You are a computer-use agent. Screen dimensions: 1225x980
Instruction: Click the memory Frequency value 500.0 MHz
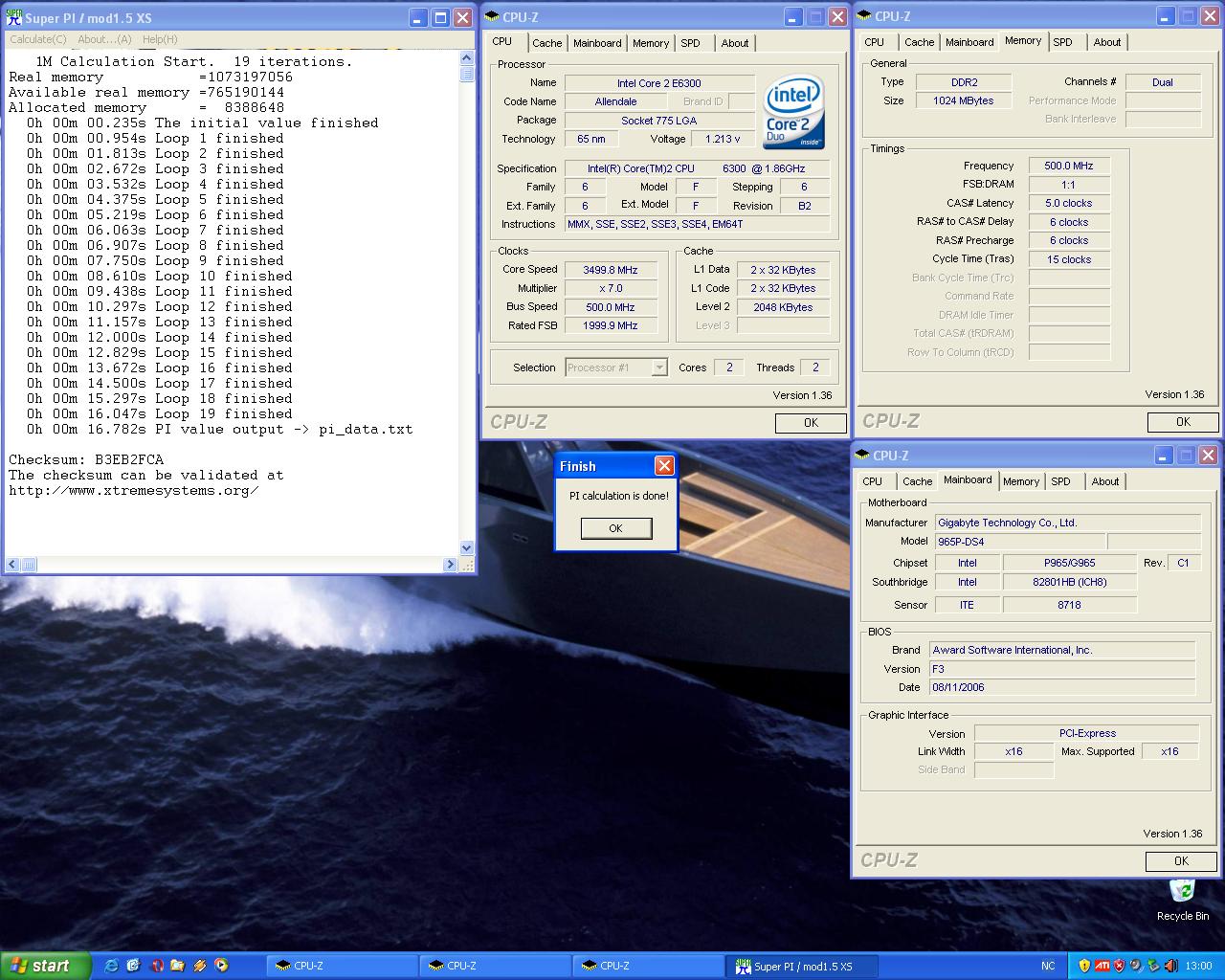point(1069,166)
